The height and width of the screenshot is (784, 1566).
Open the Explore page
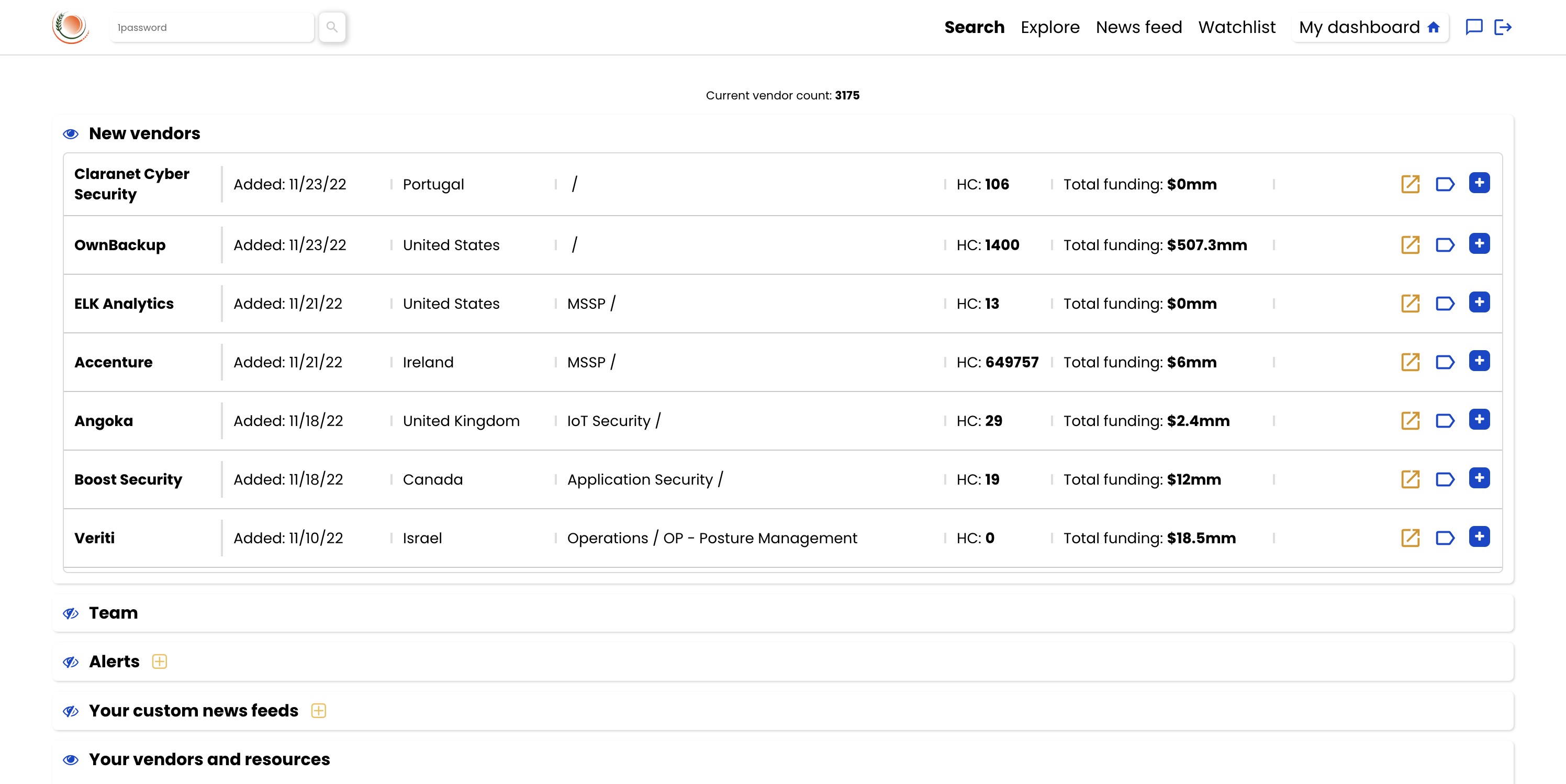click(1050, 27)
